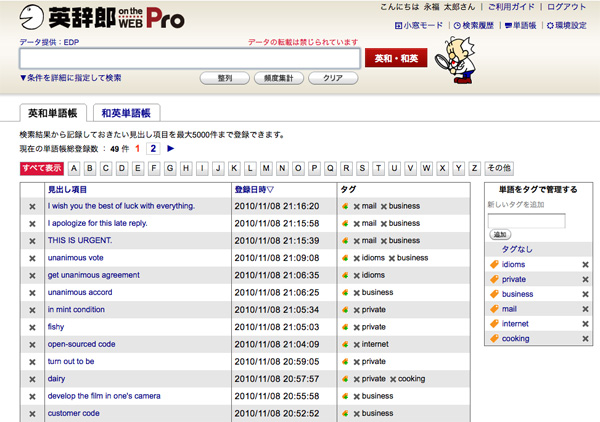Remove 'mail' tag from 'THIS IS URGENT.' row
600x422 pixels.
(357, 241)
